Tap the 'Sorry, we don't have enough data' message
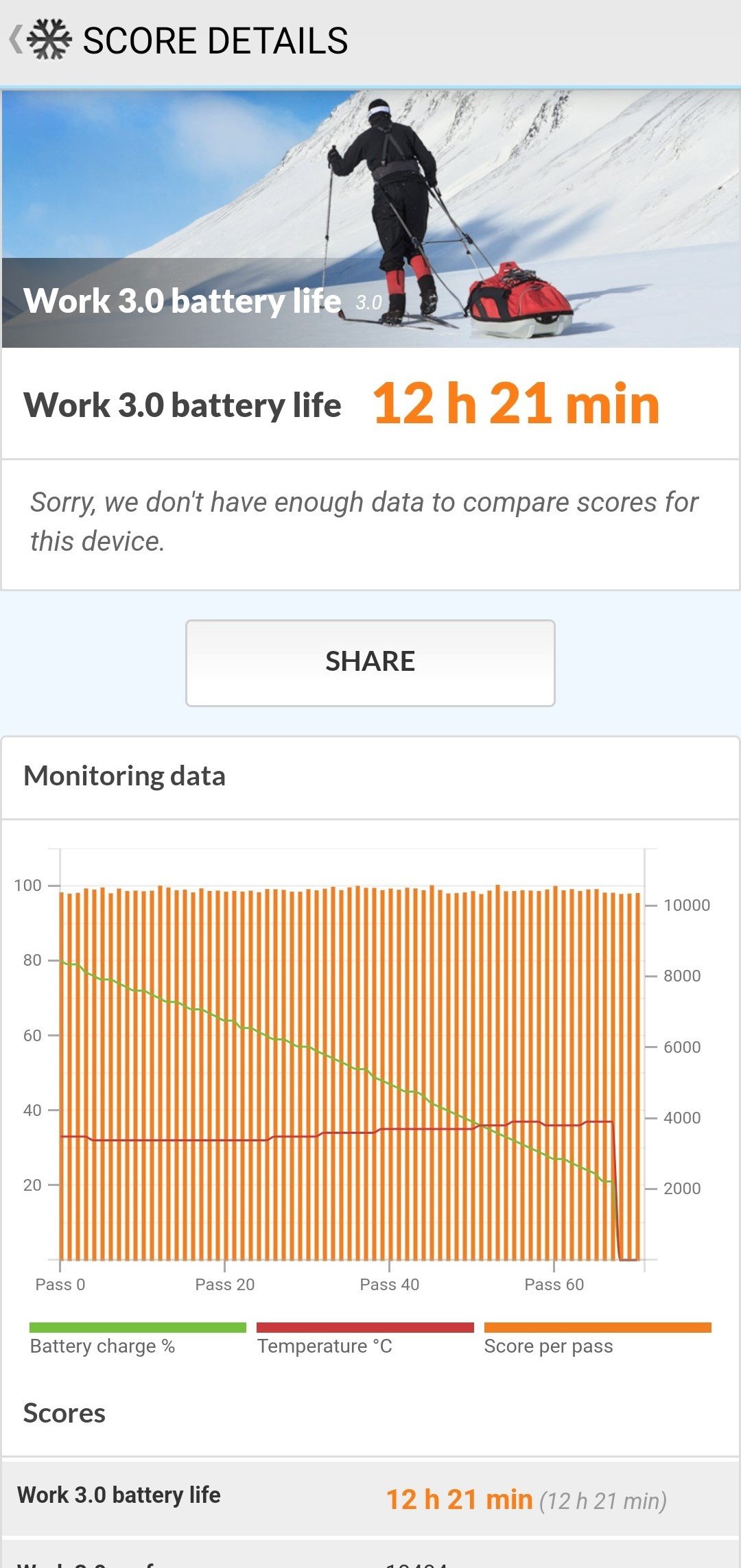 tap(364, 521)
